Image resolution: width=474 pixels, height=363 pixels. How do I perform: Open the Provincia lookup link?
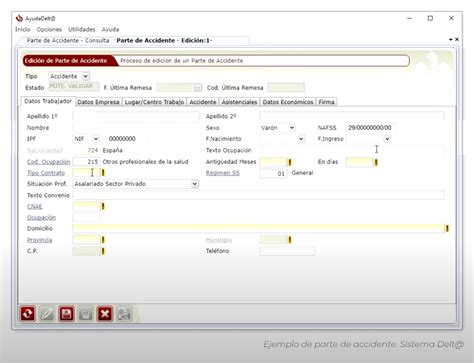(x=39, y=240)
